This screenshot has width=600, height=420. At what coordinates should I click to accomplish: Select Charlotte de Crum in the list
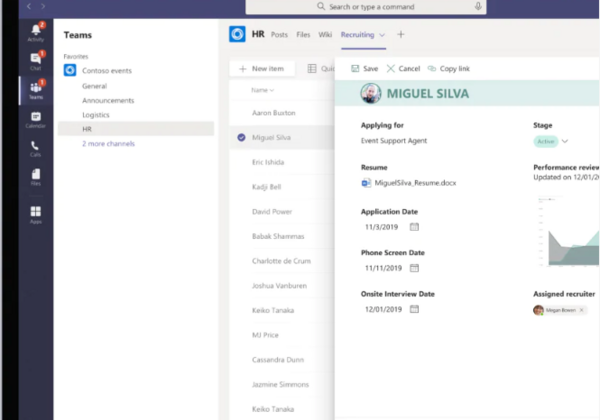coord(281,261)
